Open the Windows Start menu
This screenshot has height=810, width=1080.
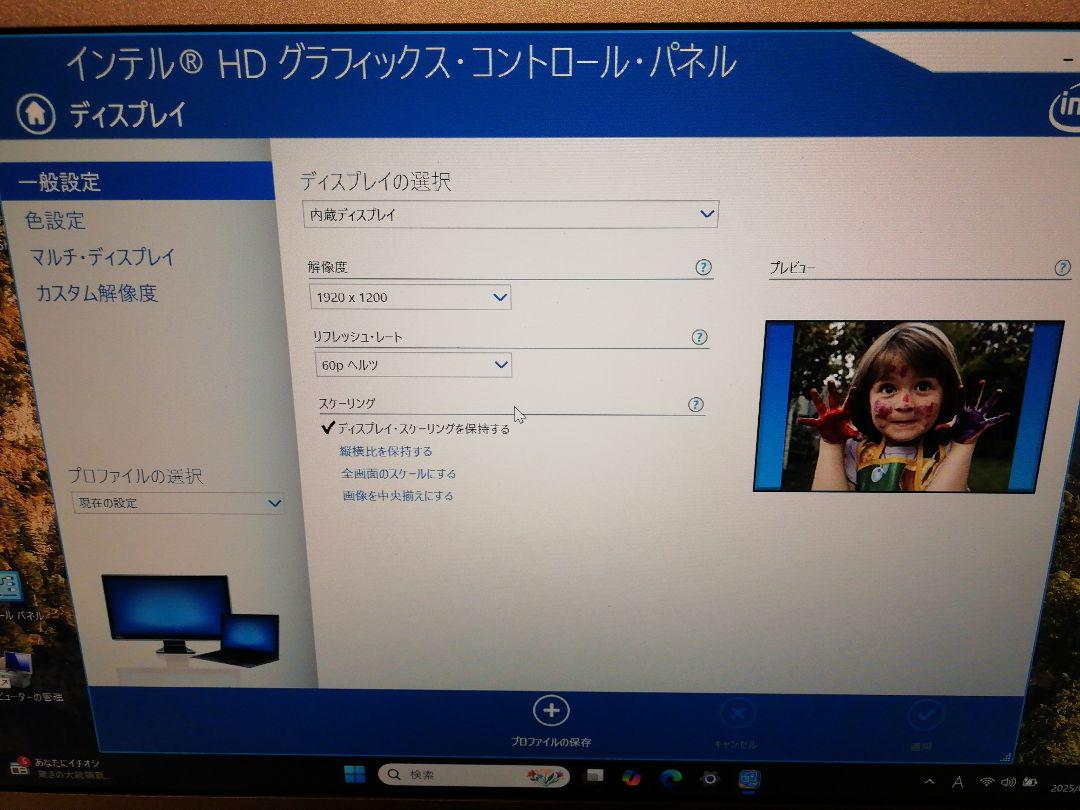pyautogui.click(x=355, y=774)
